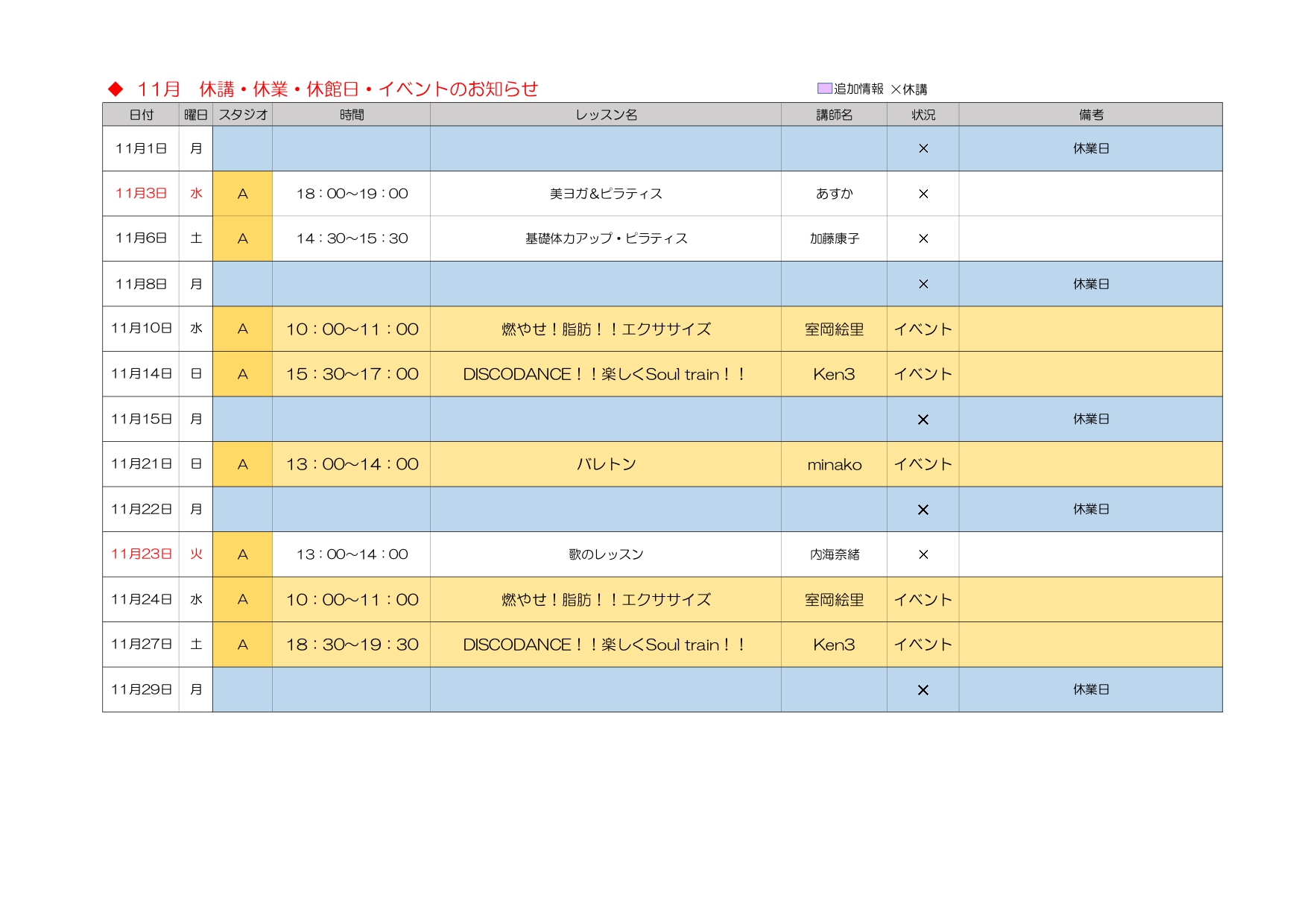This screenshot has height=924, width=1307.
Task: Click the 日付 column header
Action: point(141,115)
